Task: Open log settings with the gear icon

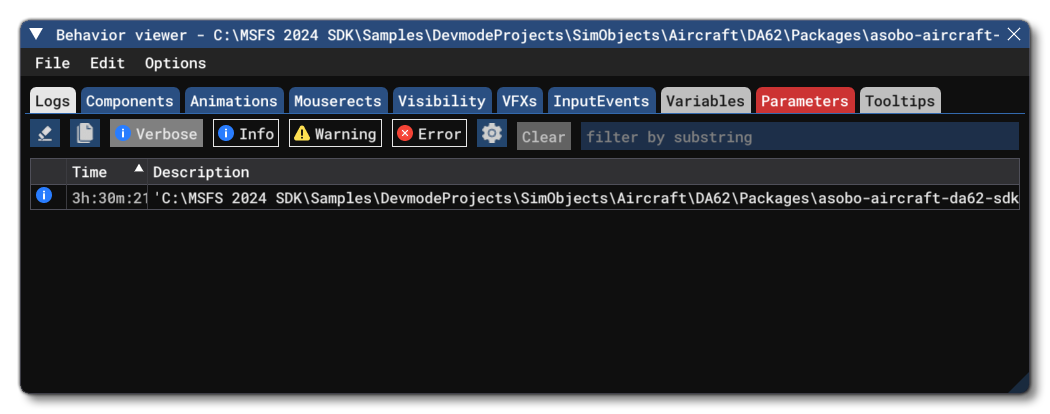Action: (x=491, y=134)
